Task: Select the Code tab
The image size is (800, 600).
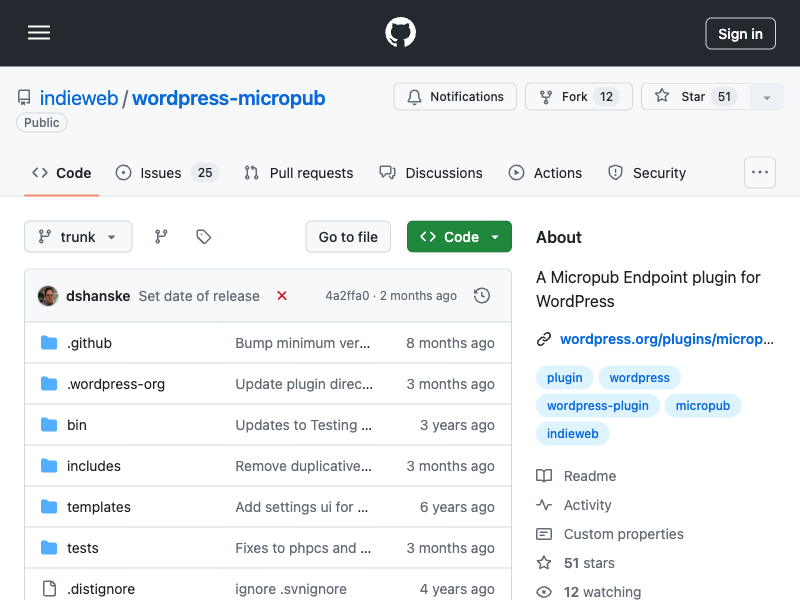Action: [x=61, y=173]
